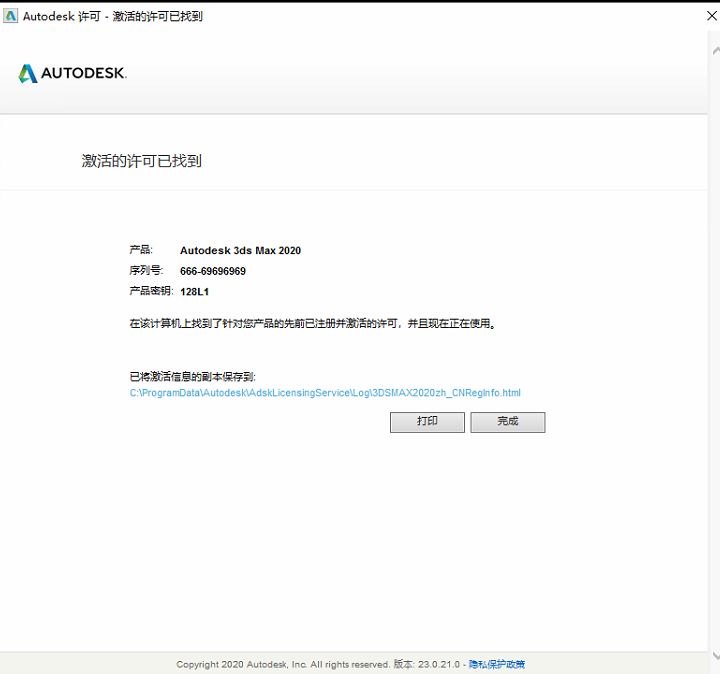Open the 隐私保护政策 privacy policy link
This screenshot has height=674, width=720.
[497, 664]
